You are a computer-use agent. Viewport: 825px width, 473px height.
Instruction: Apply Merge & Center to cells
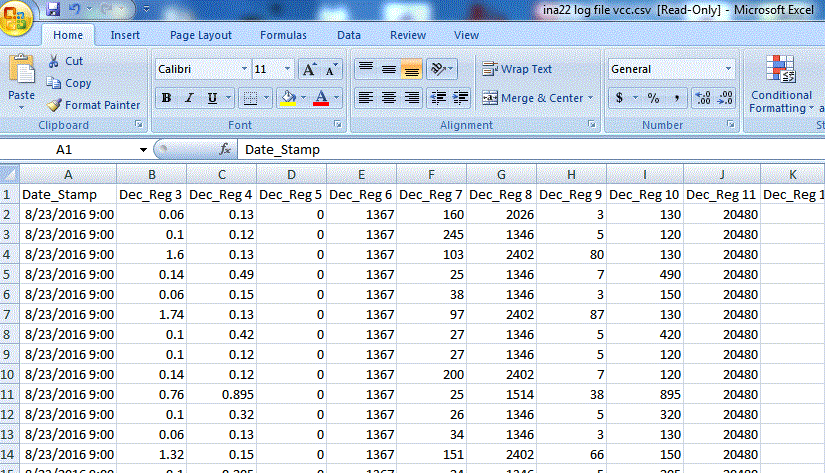532,98
